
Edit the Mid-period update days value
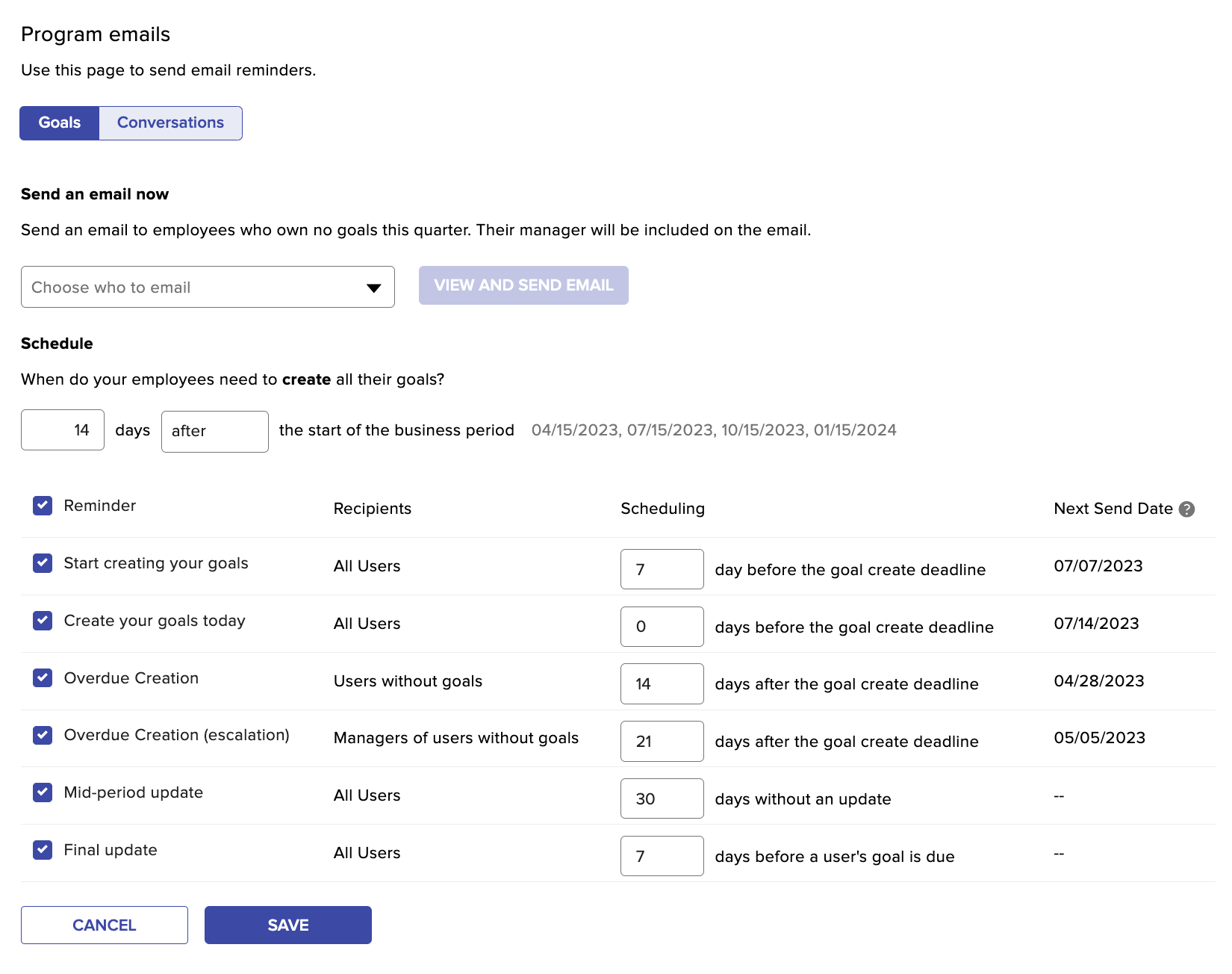point(662,798)
